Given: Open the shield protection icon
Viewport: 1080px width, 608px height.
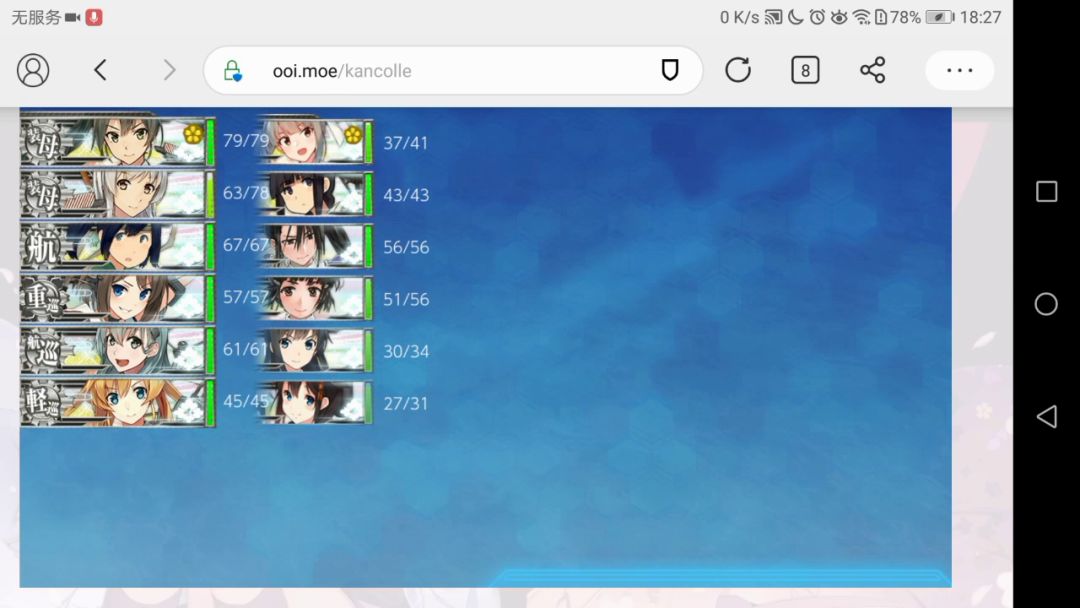Looking at the screenshot, I should point(670,70).
